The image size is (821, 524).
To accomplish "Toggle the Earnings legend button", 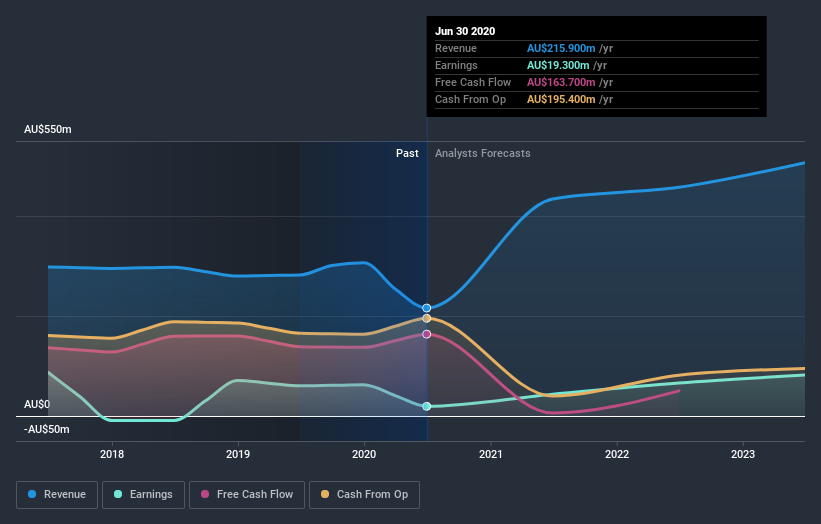I will pos(143,495).
